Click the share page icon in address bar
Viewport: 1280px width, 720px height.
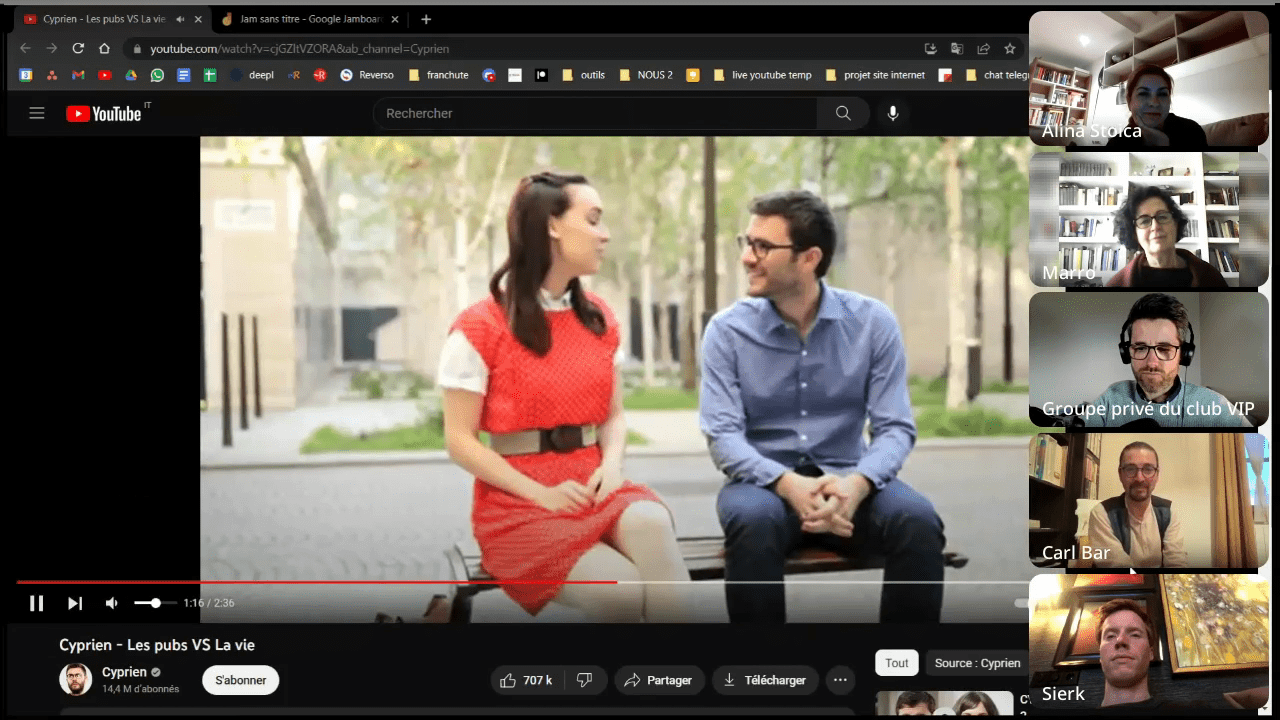(983, 48)
